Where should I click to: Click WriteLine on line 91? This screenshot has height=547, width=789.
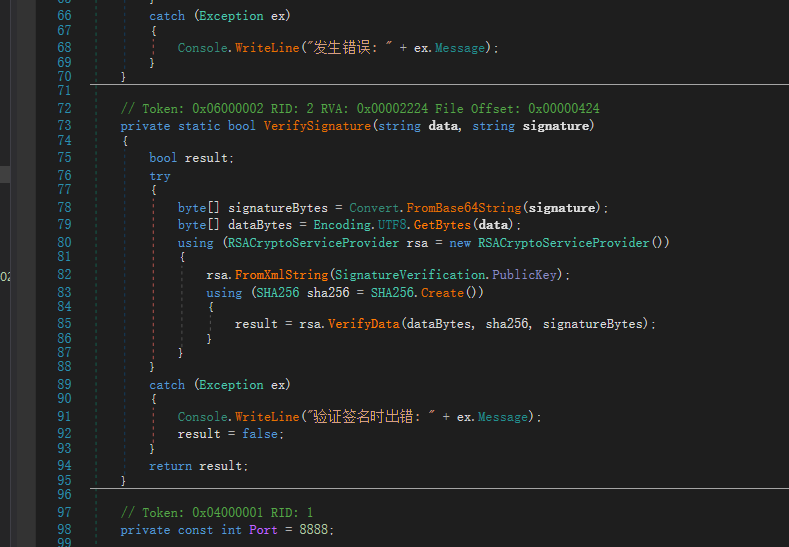[x=267, y=417]
